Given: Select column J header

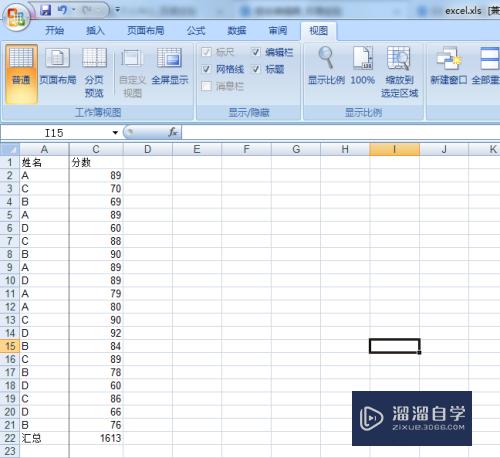Looking at the screenshot, I should pos(444,149).
